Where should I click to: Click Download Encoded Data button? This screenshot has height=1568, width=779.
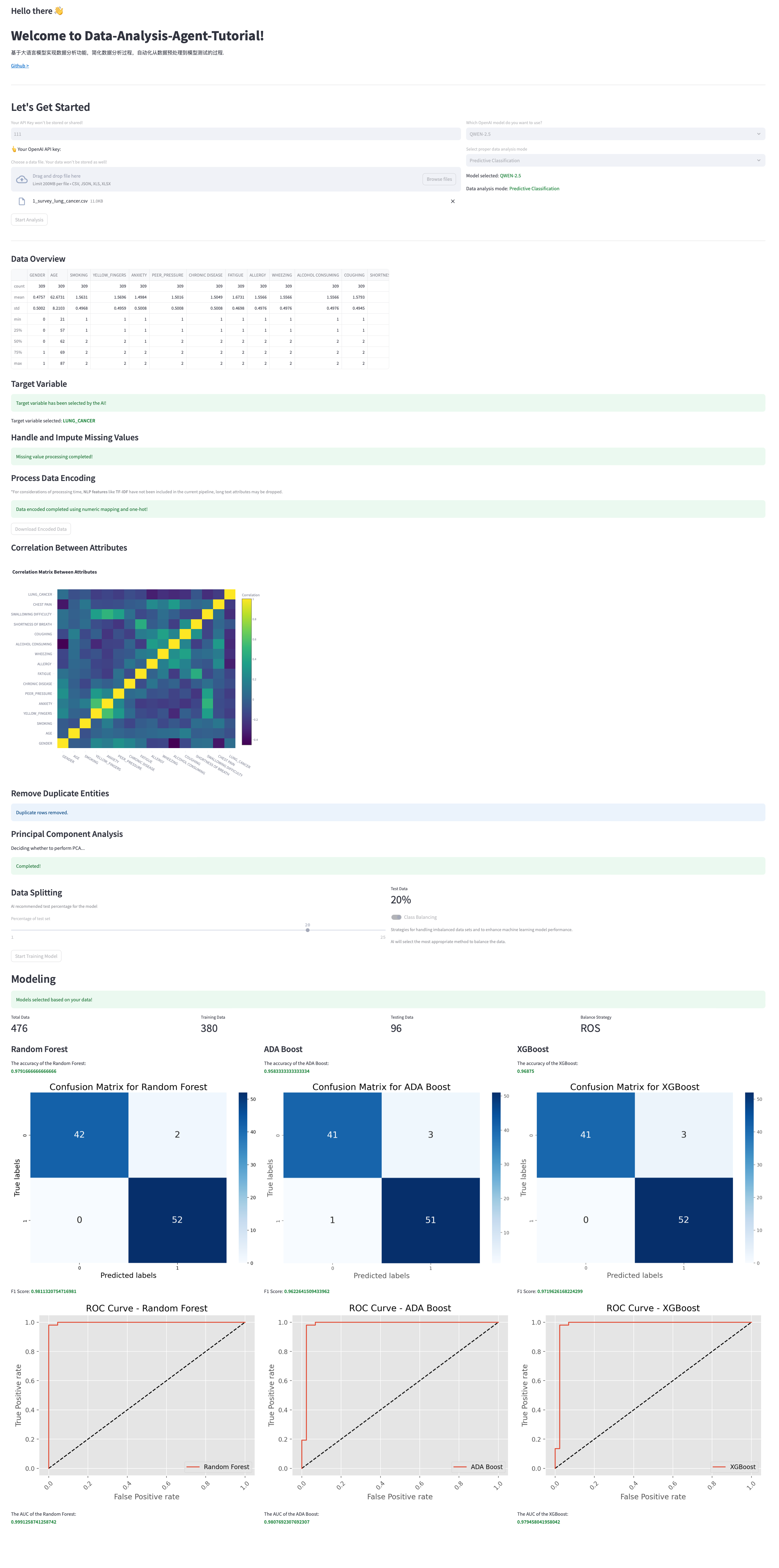[41, 529]
